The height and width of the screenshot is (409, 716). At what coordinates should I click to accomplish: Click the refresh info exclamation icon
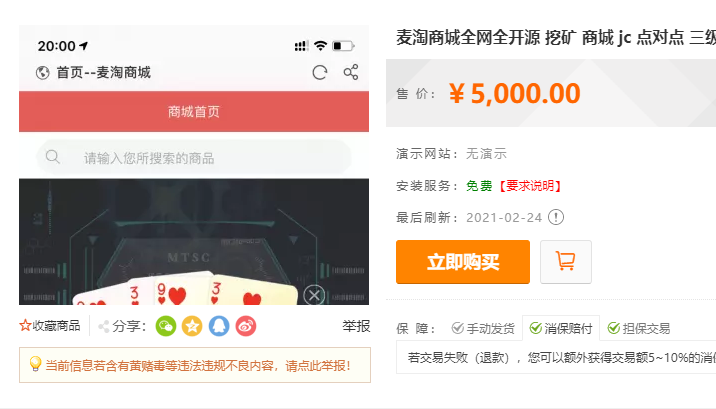(x=556, y=217)
